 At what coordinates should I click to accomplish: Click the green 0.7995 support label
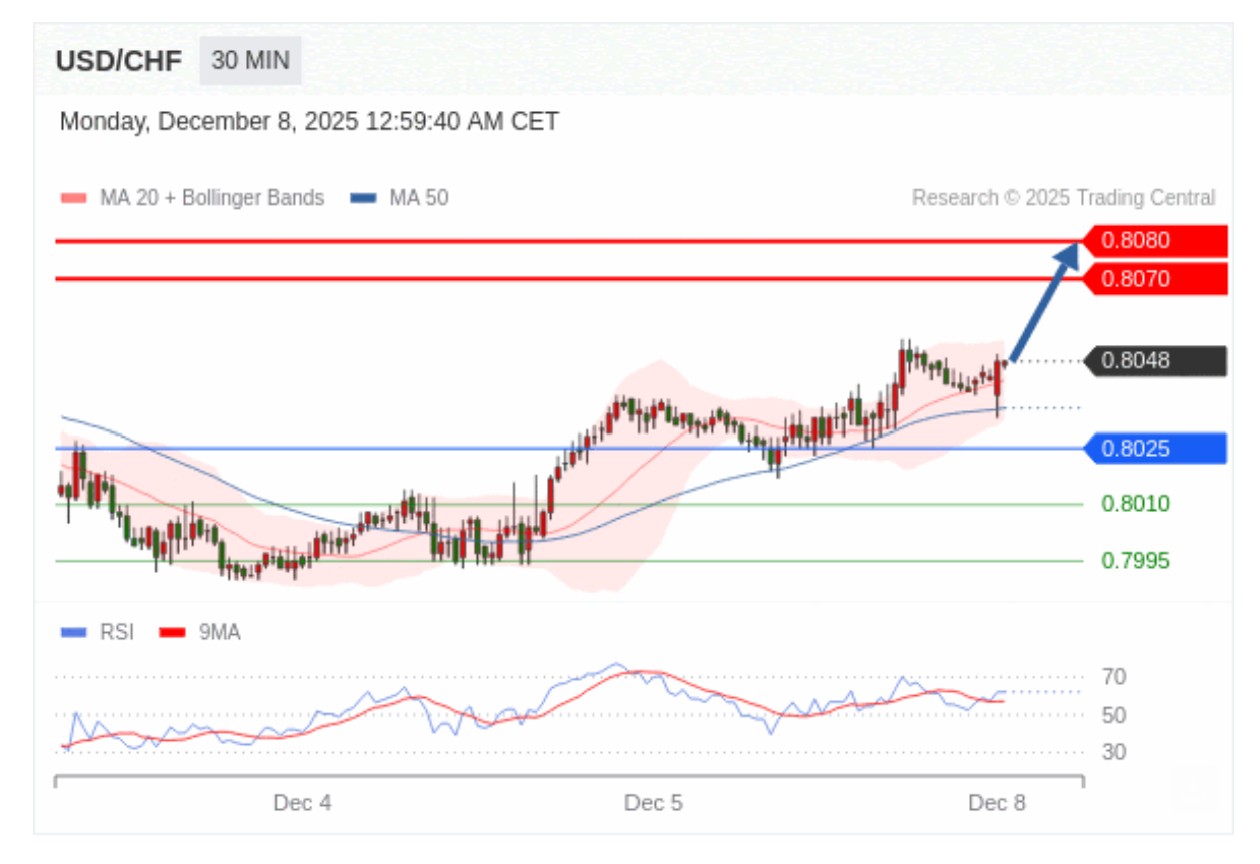tap(1135, 561)
